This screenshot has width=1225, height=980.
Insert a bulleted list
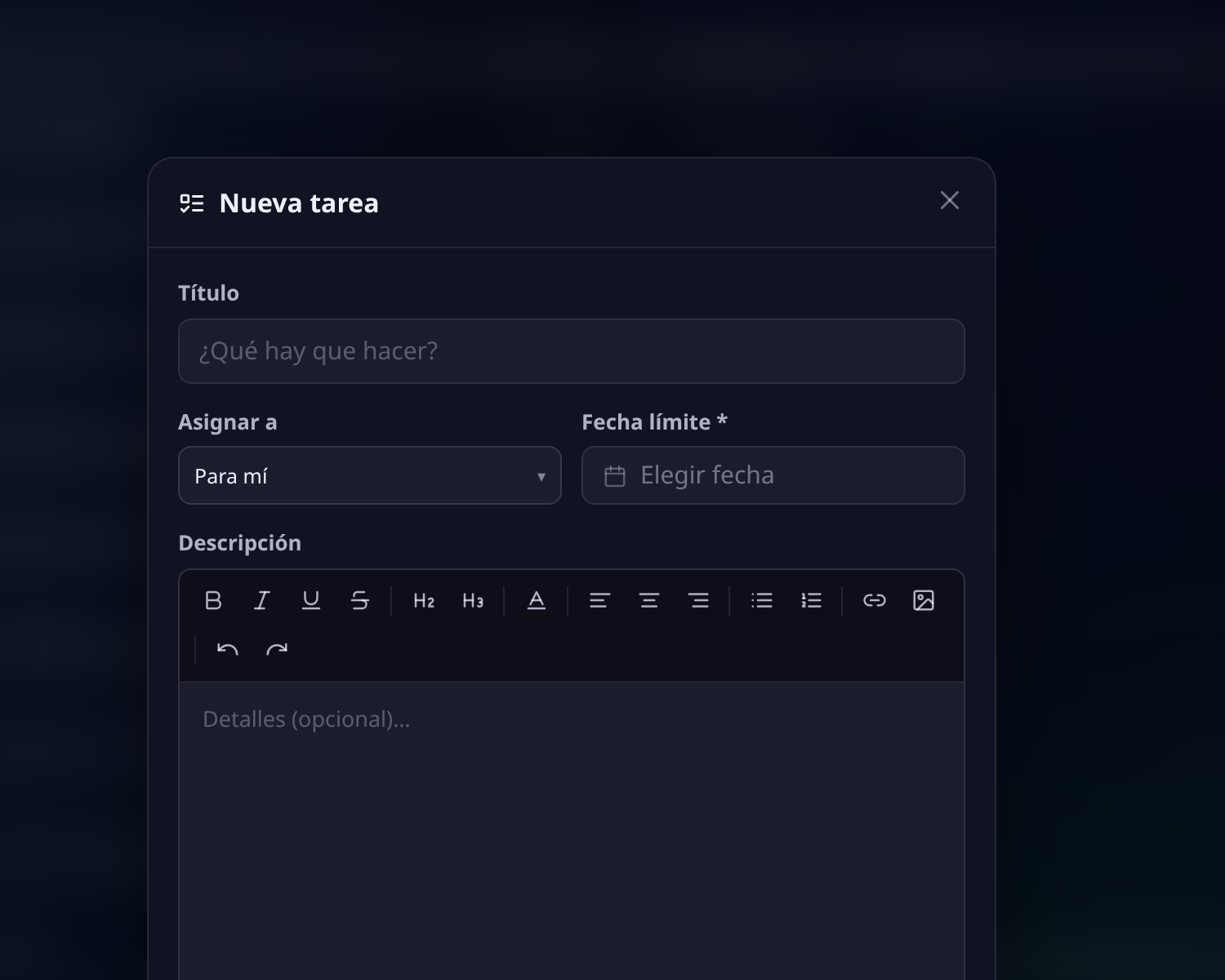762,600
